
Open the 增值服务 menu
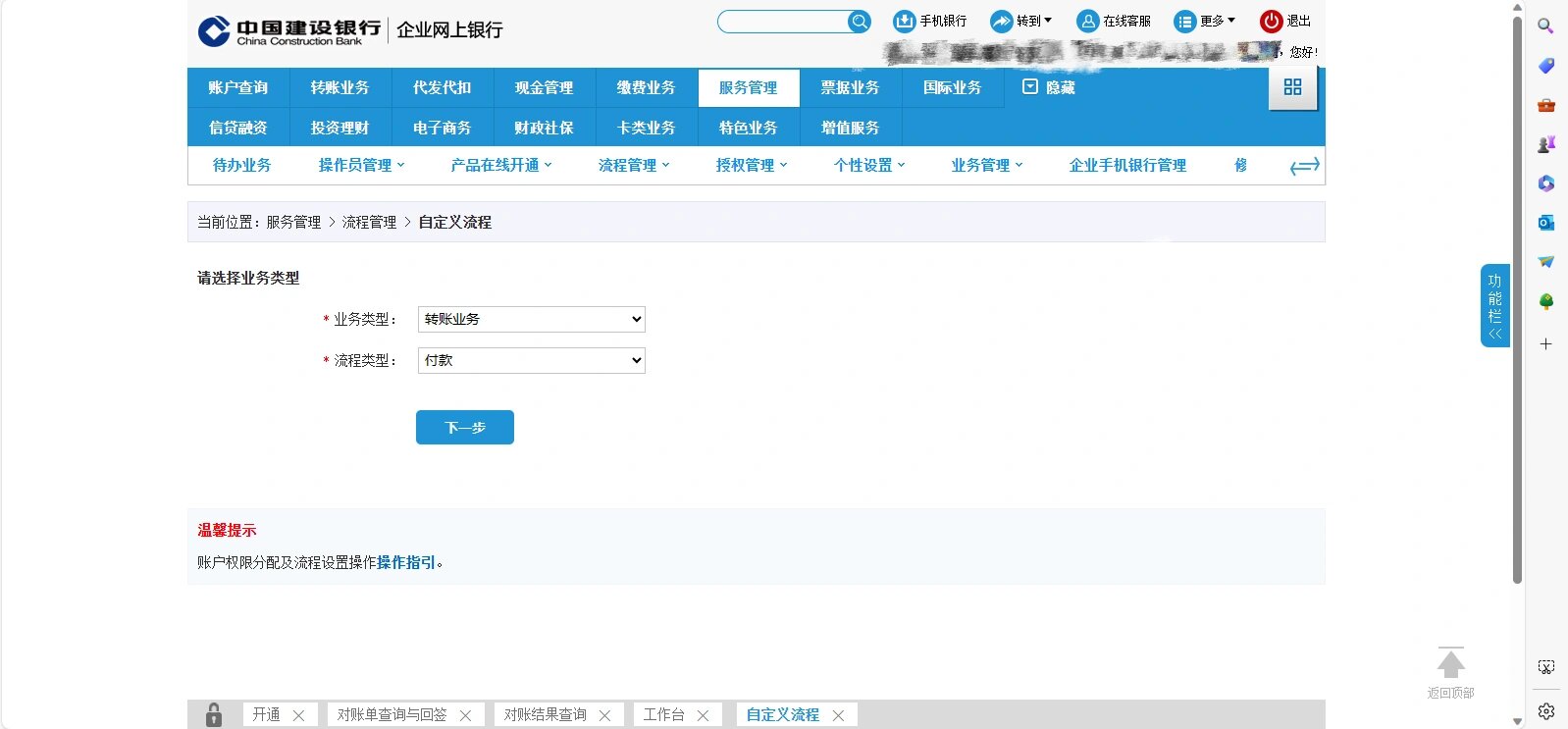point(851,128)
